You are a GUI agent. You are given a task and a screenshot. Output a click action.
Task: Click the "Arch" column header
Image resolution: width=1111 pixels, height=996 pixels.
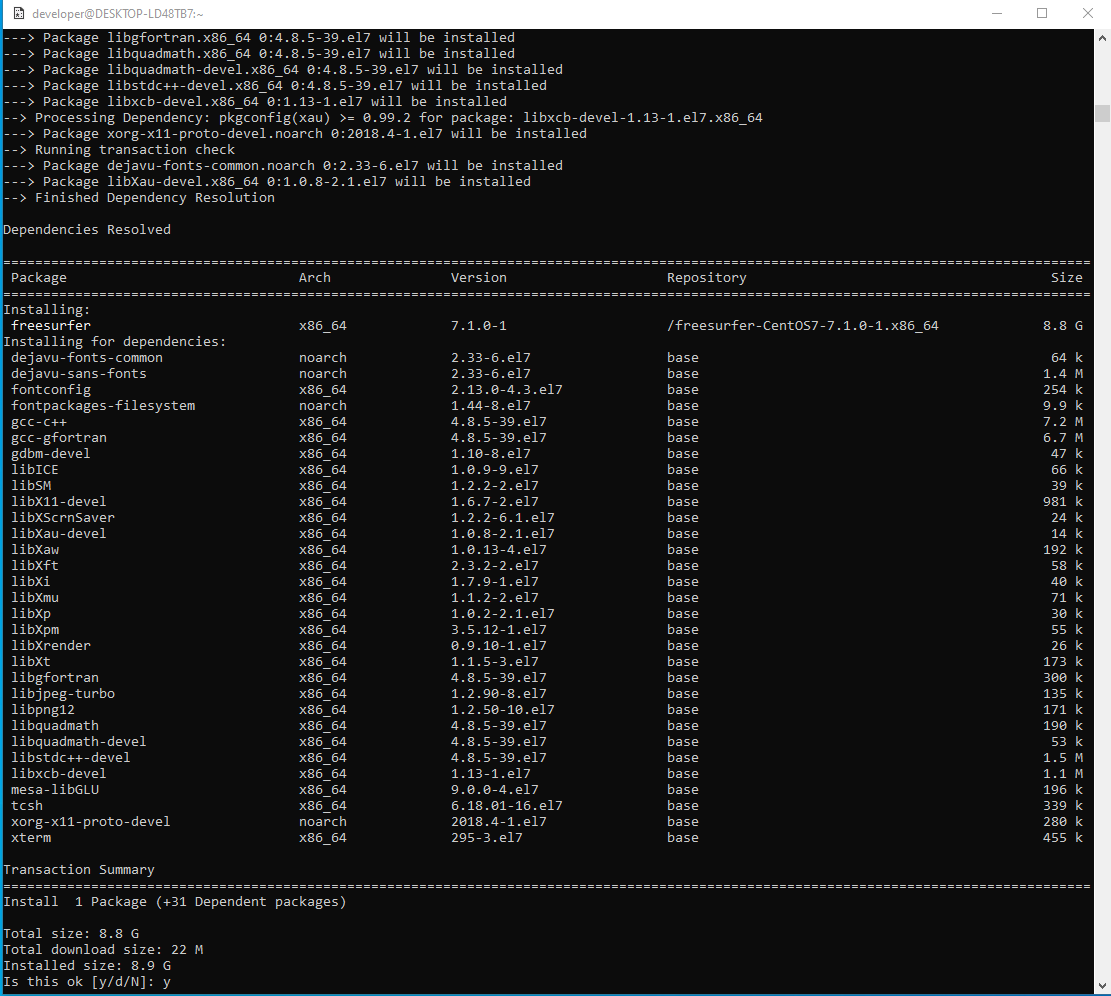click(314, 278)
